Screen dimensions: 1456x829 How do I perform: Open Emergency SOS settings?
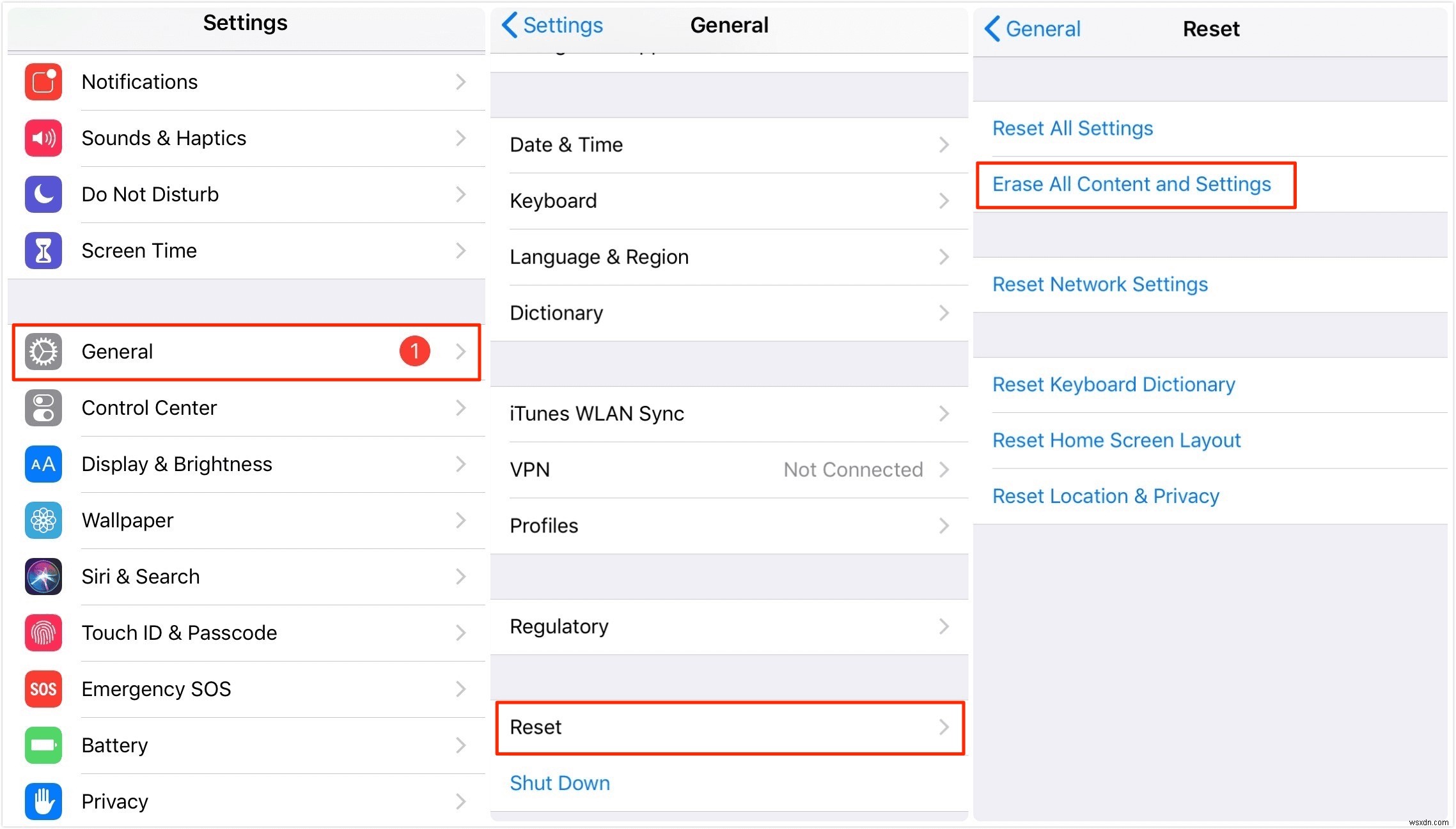click(x=245, y=688)
